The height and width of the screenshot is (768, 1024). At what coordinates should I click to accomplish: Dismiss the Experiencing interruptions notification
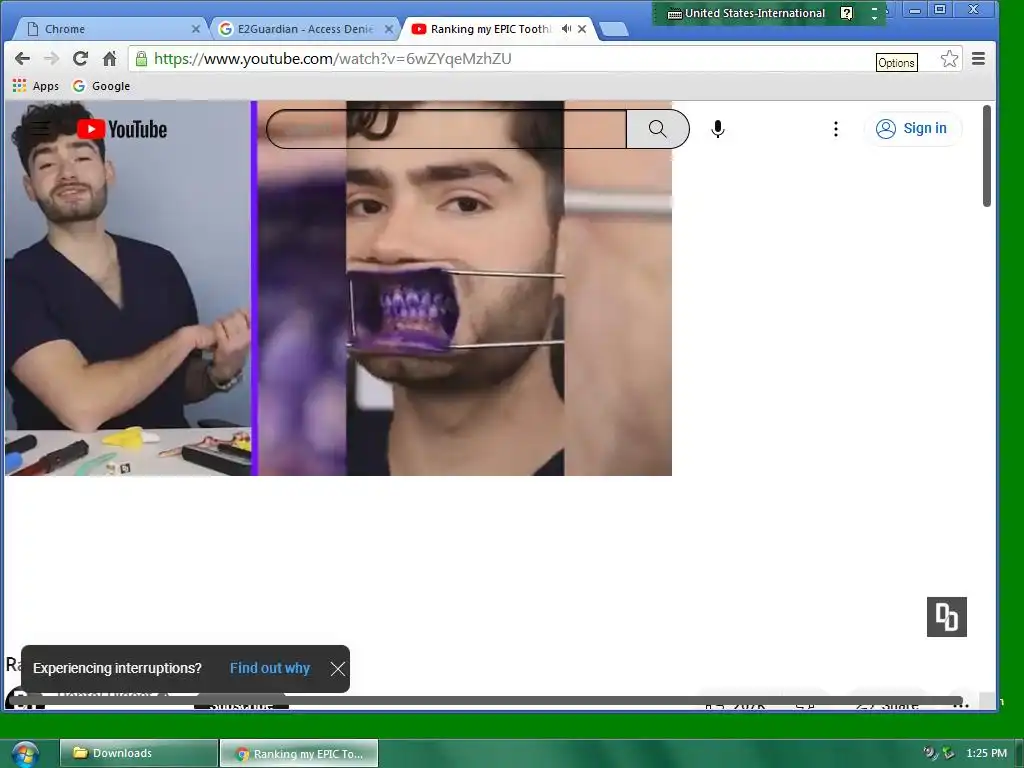[x=338, y=669]
